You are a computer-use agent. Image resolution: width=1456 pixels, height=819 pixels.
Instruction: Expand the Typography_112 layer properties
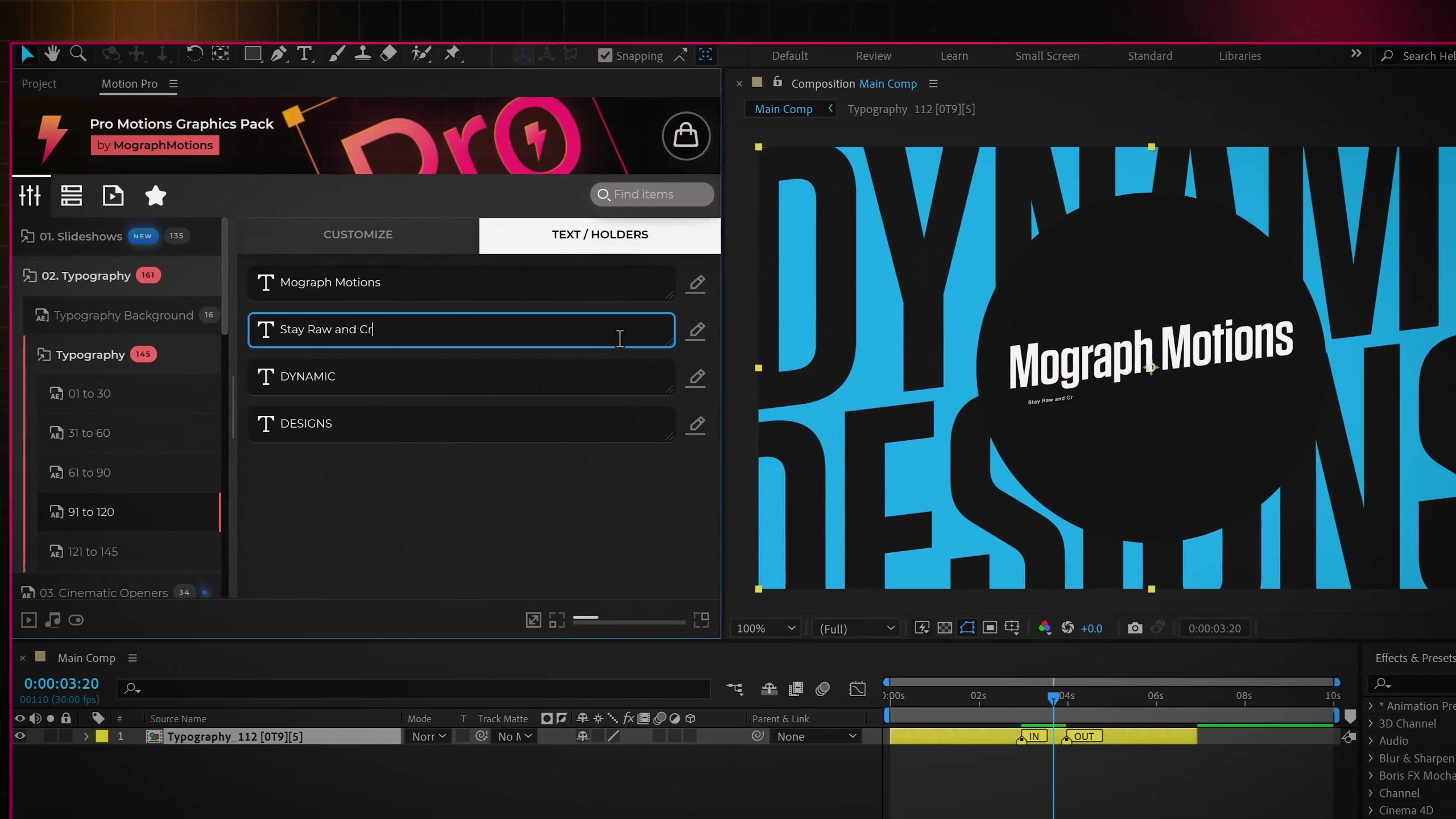point(86,737)
